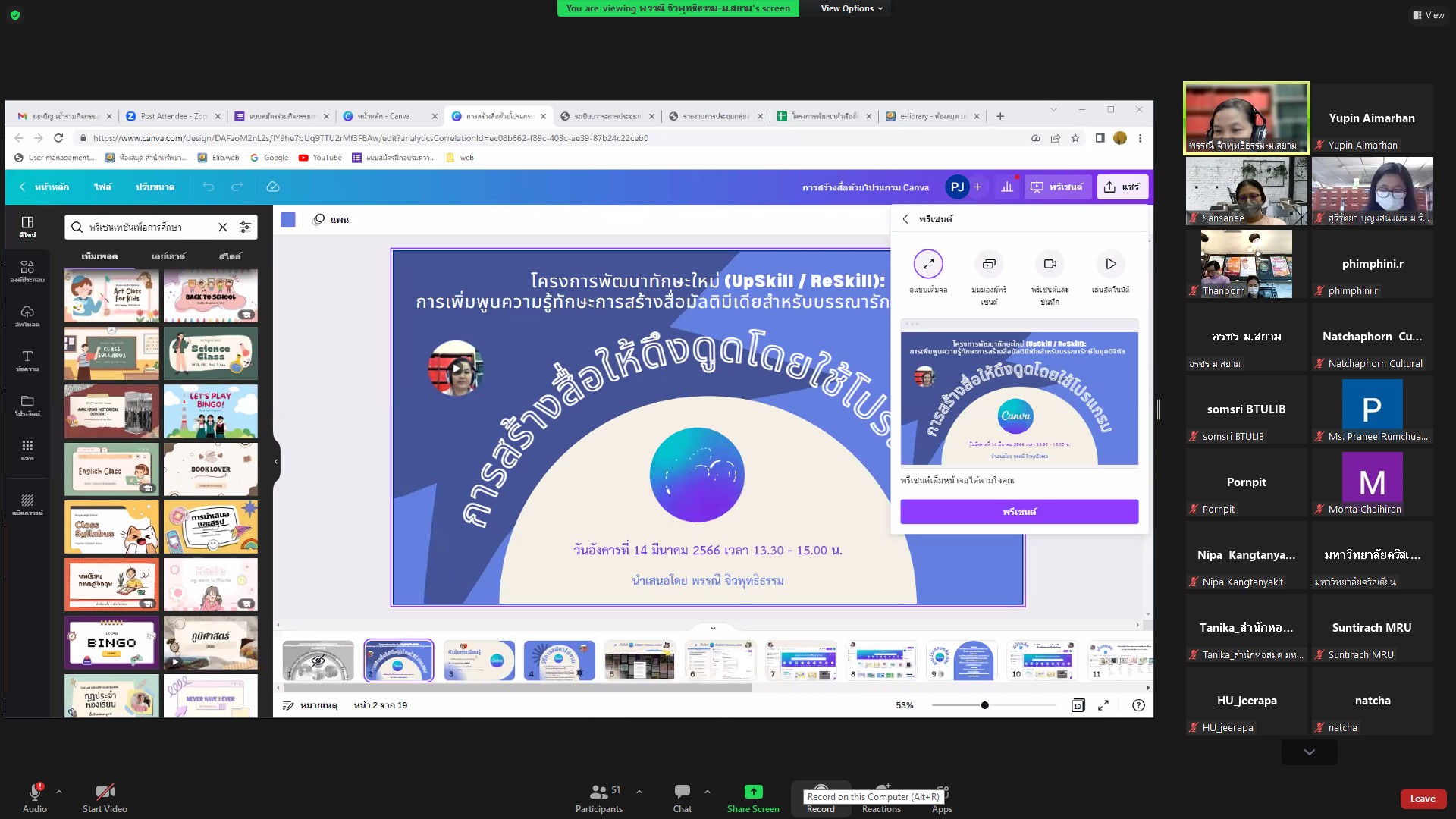Select present and record mode icon
Screen dimensions: 1456x819
[x=1050, y=264]
